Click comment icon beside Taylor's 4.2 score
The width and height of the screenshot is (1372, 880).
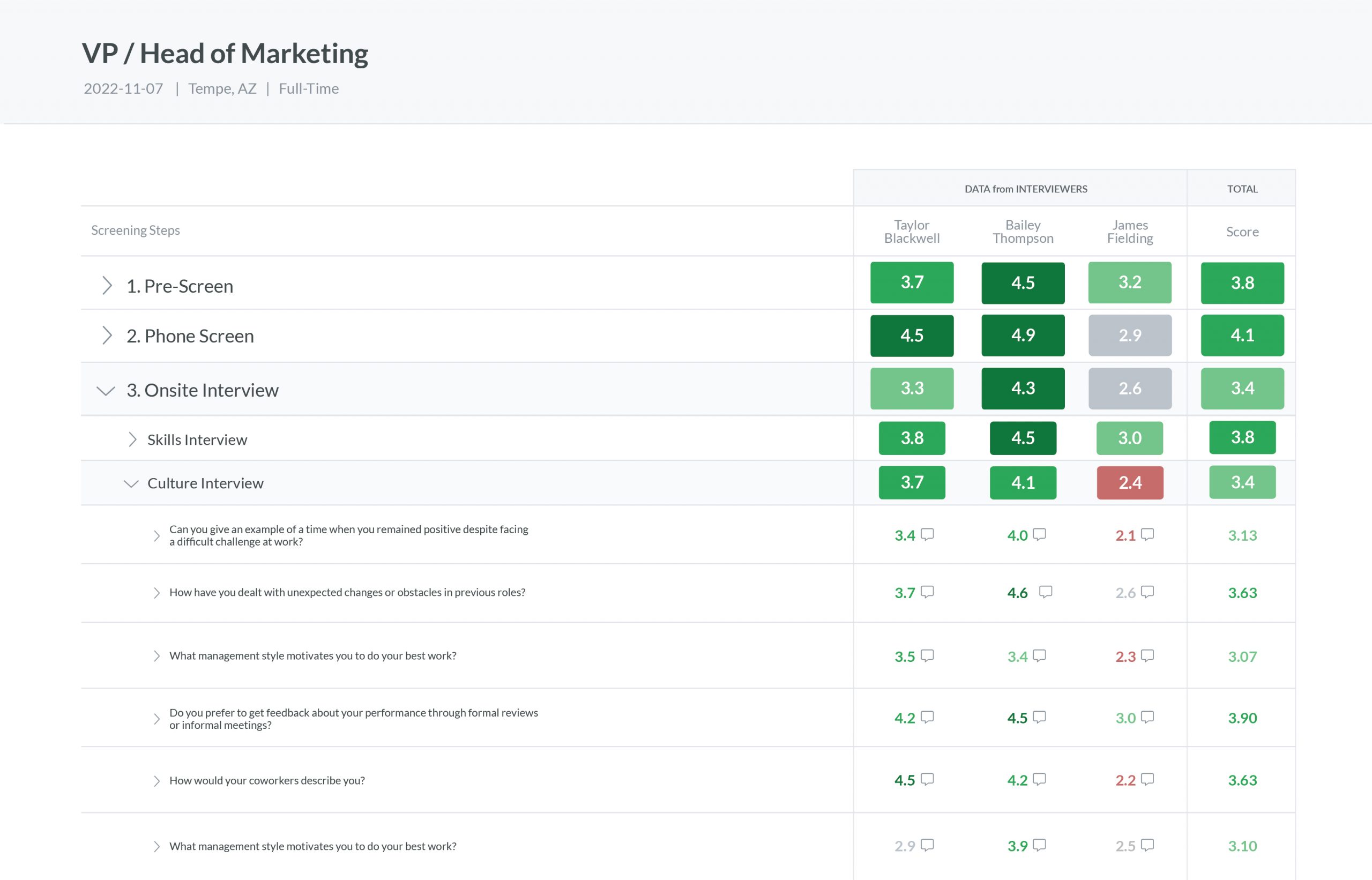click(x=927, y=717)
